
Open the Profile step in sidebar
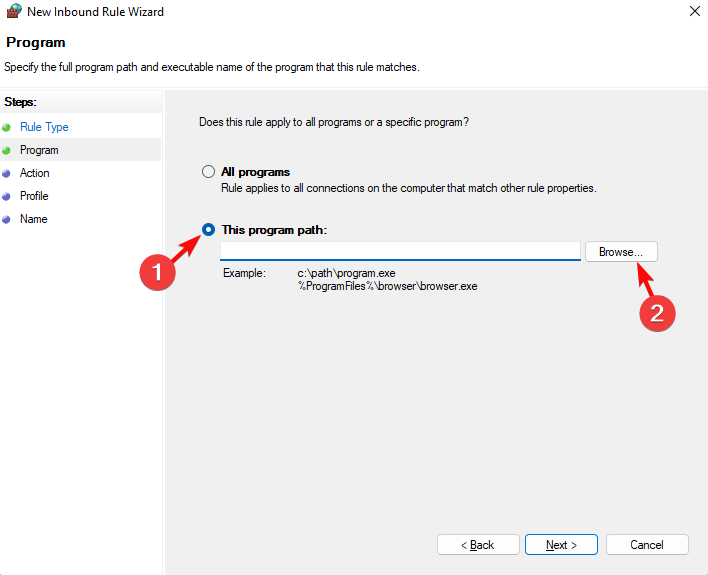click(x=34, y=196)
